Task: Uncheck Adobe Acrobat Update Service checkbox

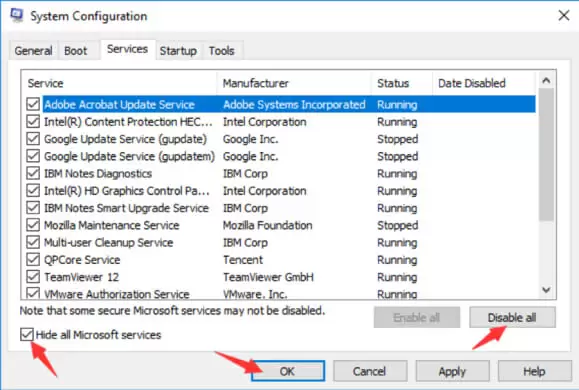Action: [33, 105]
